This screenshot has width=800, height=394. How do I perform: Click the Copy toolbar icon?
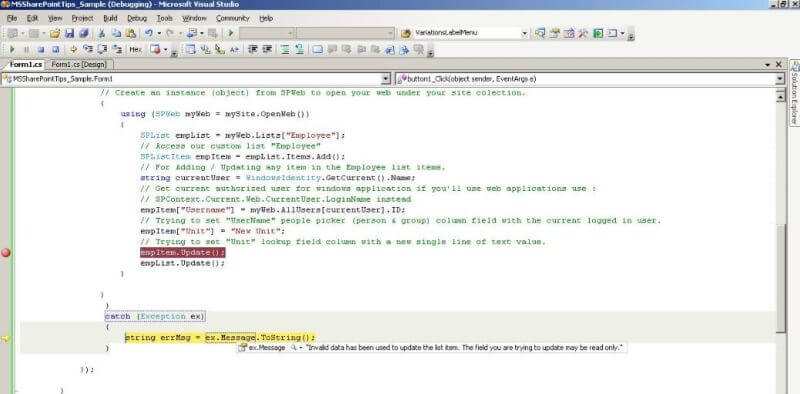(x=116, y=33)
